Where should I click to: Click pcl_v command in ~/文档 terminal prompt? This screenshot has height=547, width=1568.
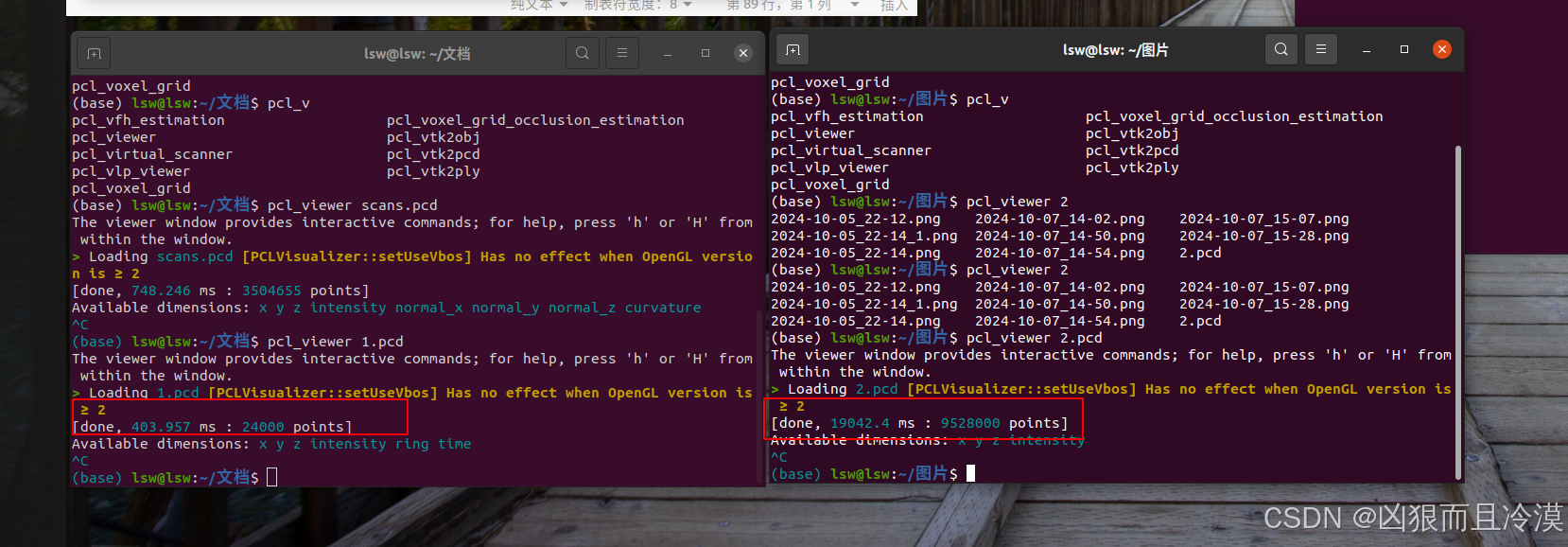[x=288, y=103]
